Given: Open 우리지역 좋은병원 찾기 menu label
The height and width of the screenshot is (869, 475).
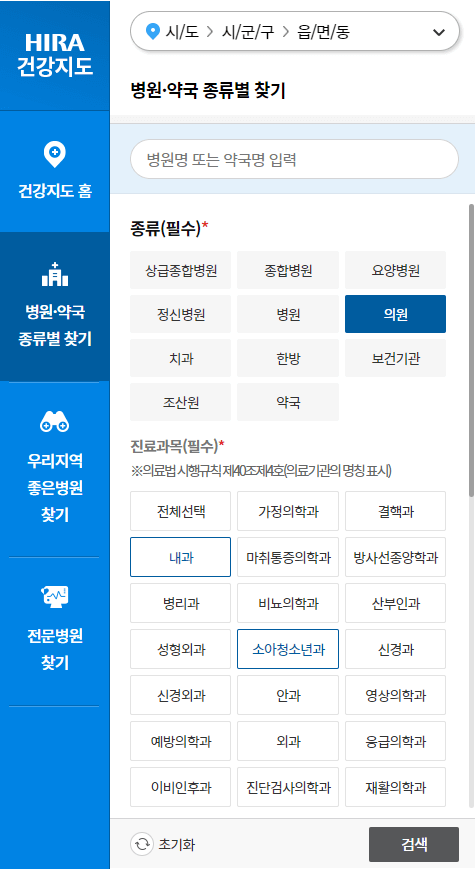Looking at the screenshot, I should click(x=55, y=488).
